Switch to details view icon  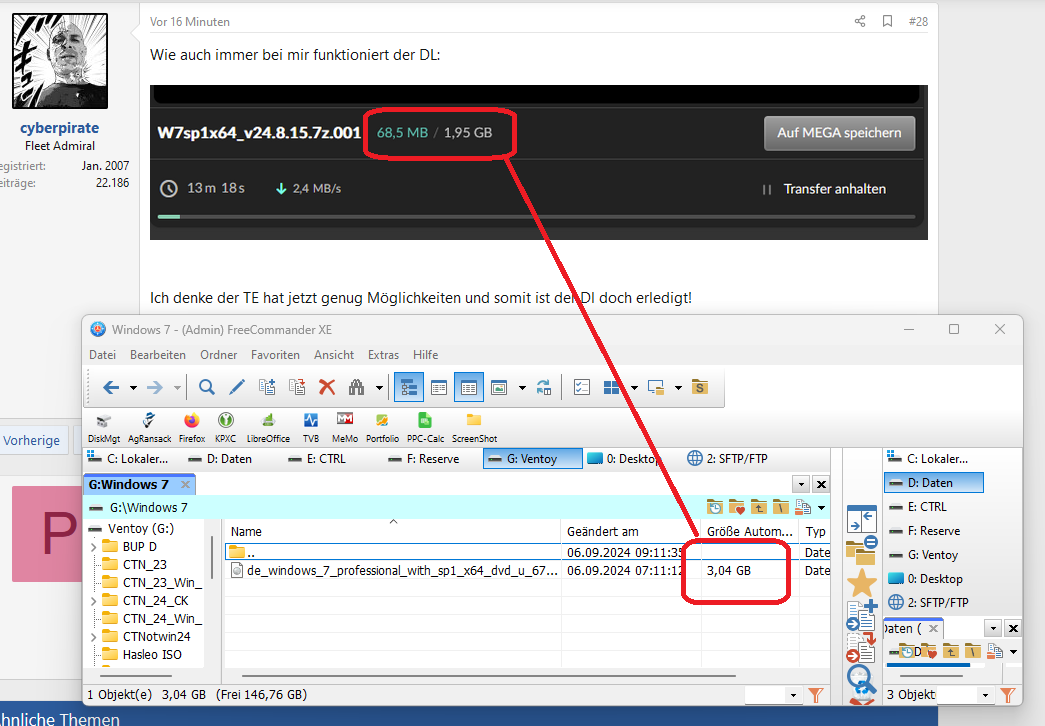[x=469, y=387]
